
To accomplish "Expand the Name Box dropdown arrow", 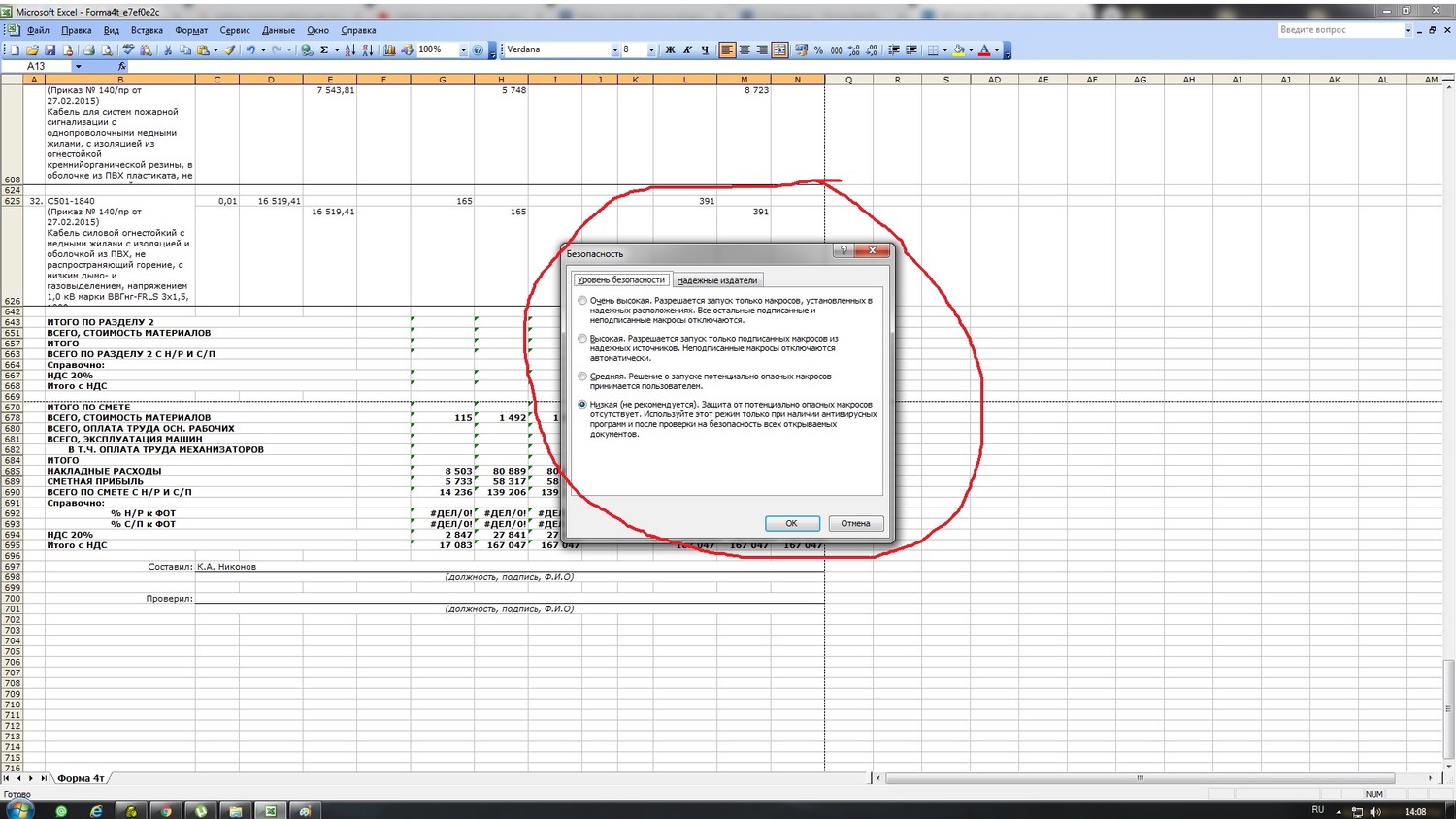I will pos(78,66).
